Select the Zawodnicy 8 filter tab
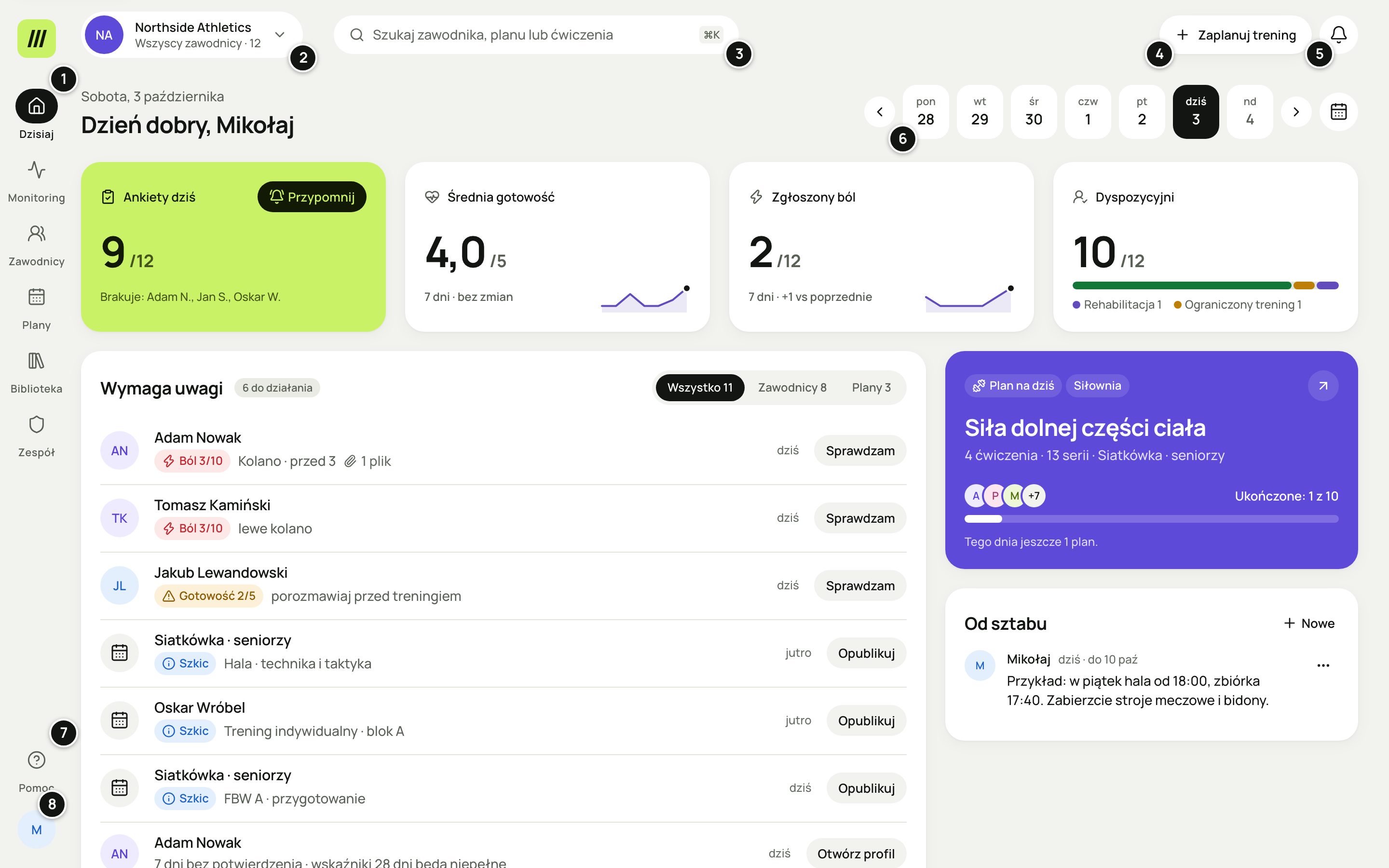The image size is (1389, 868). point(792,388)
